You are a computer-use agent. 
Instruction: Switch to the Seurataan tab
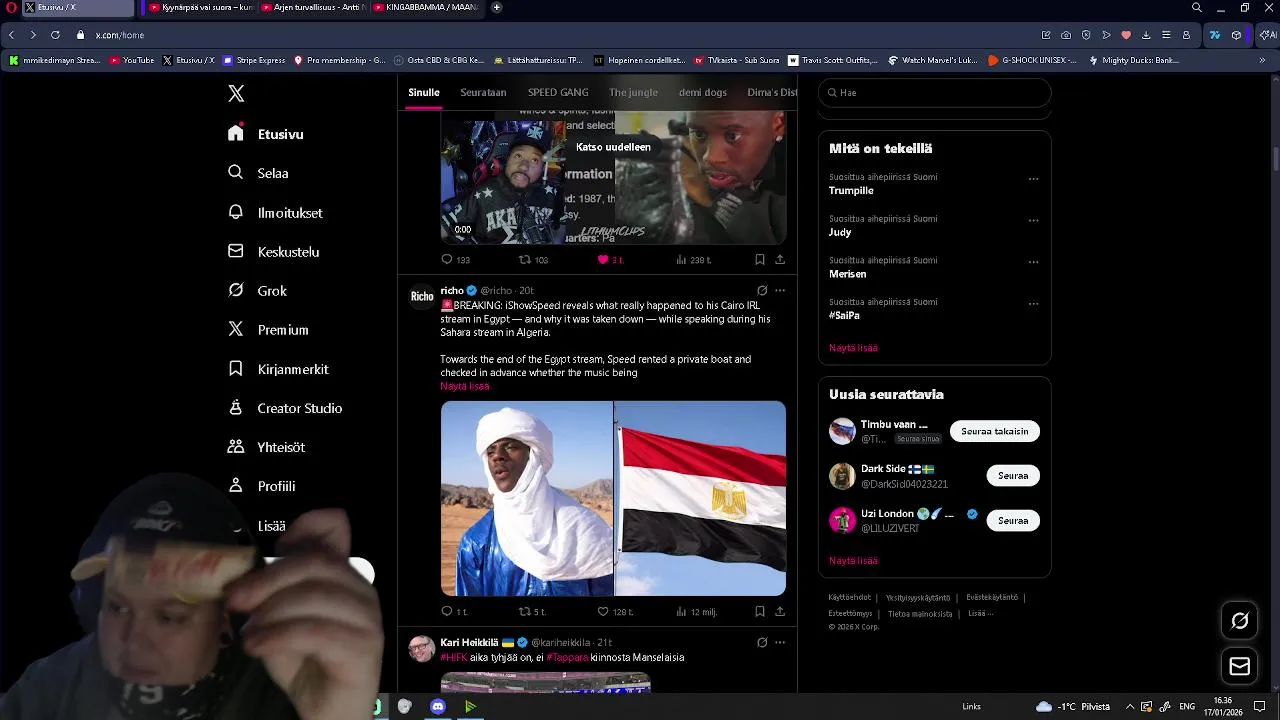point(483,92)
